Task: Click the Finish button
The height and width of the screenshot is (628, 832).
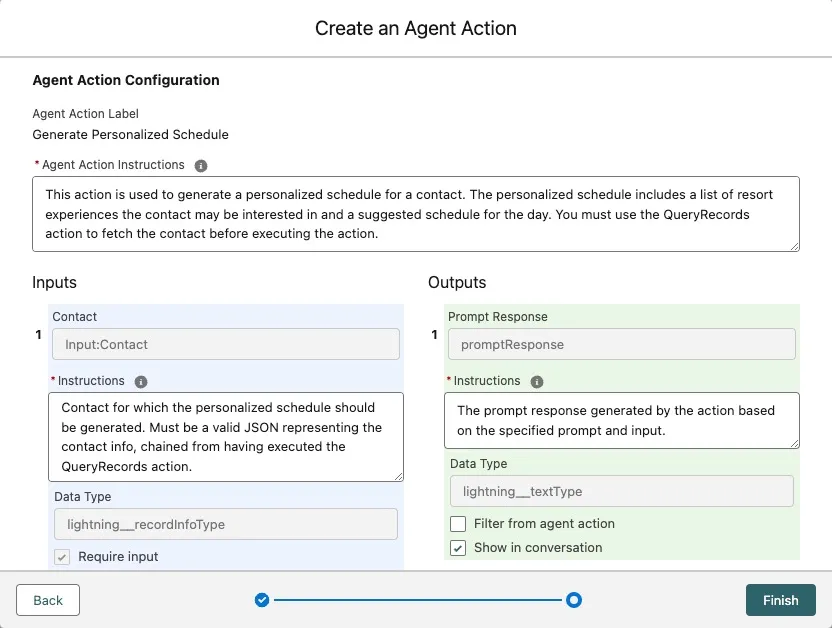Action: 780,600
